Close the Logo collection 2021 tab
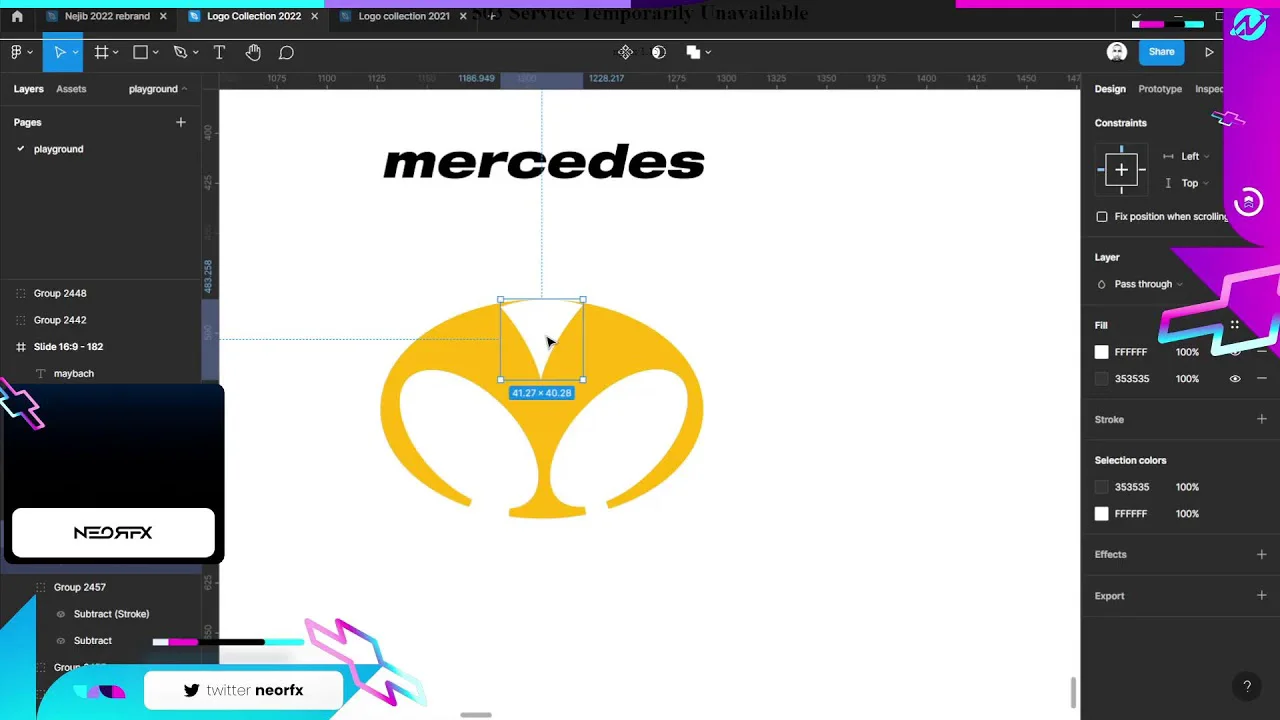 click(x=464, y=16)
